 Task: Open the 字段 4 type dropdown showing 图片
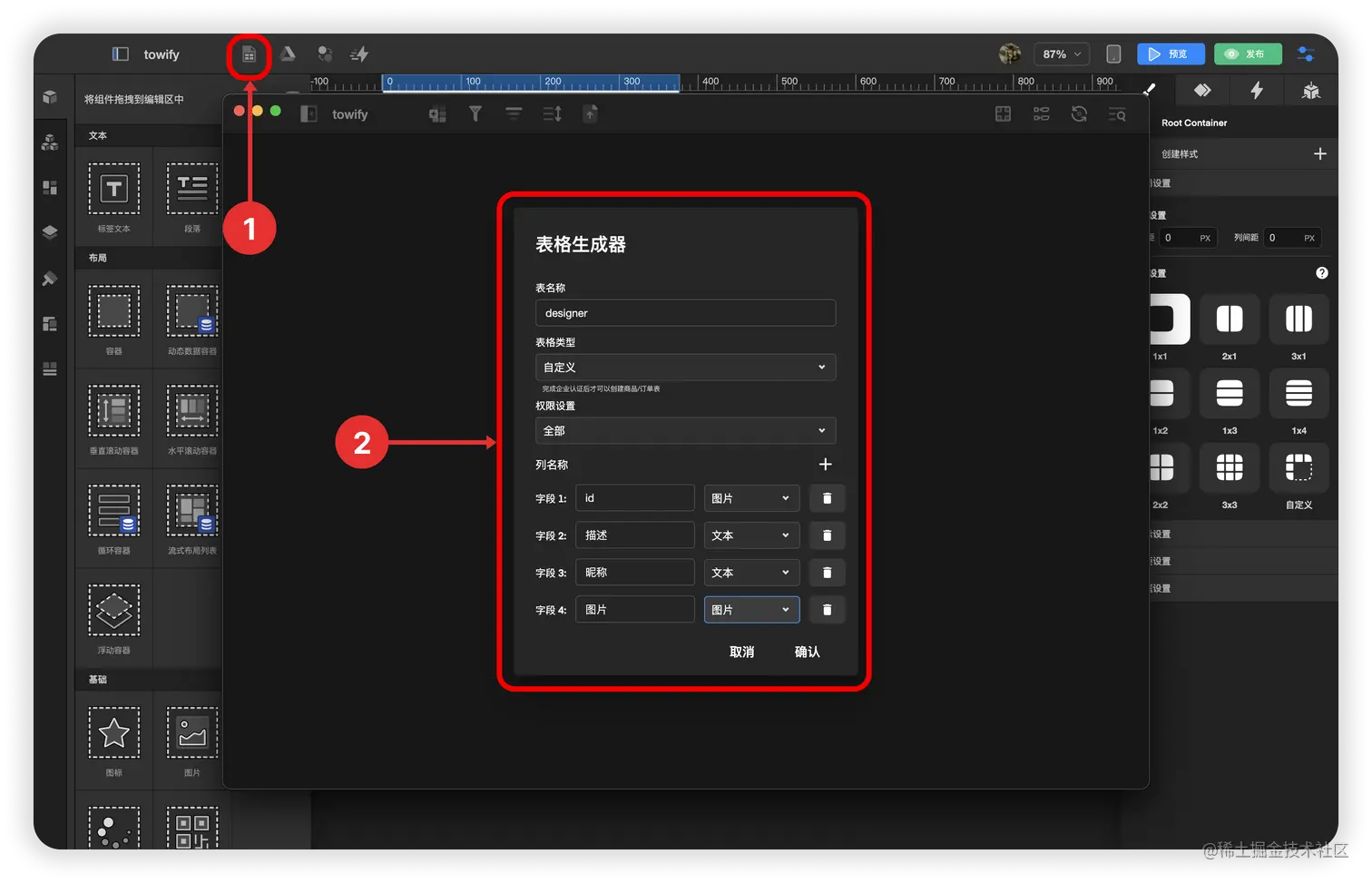(x=751, y=610)
